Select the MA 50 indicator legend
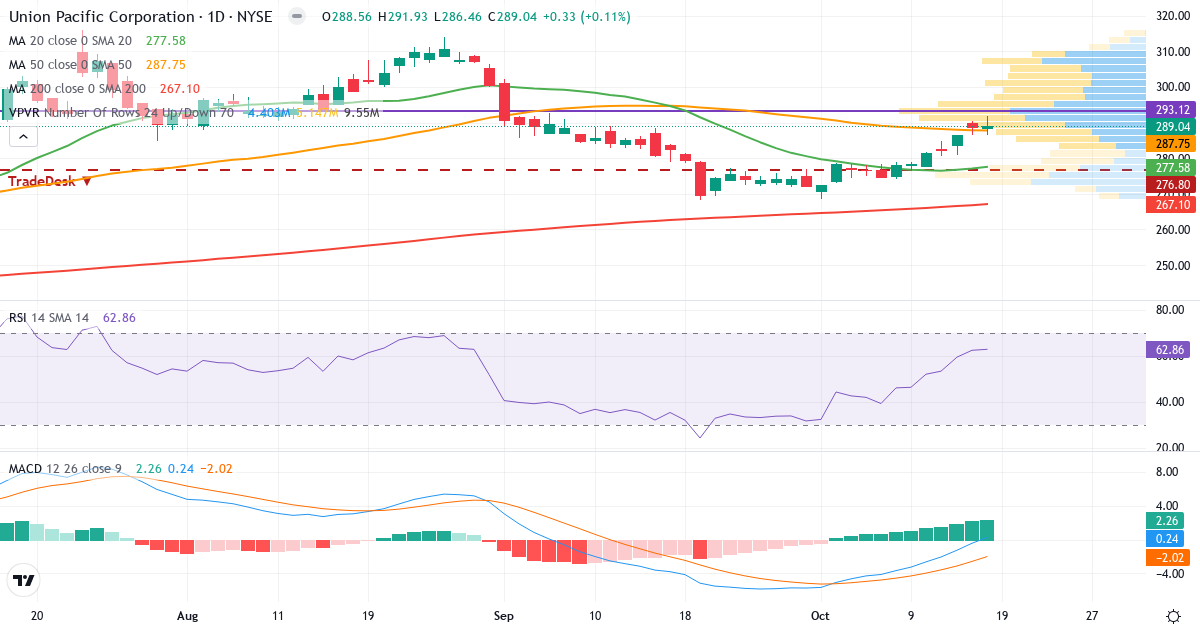Image resolution: width=1200 pixels, height=630 pixels. tap(97, 64)
